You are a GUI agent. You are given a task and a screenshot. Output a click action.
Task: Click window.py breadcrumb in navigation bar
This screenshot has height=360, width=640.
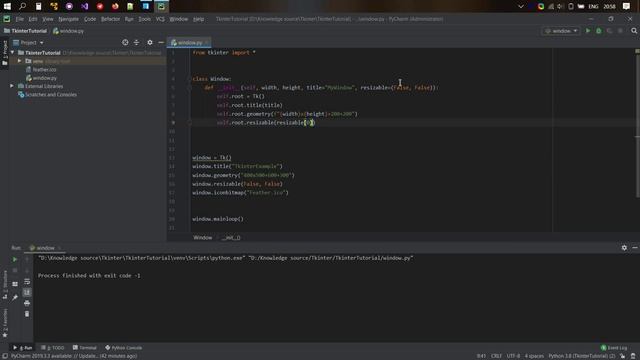pos(69,31)
